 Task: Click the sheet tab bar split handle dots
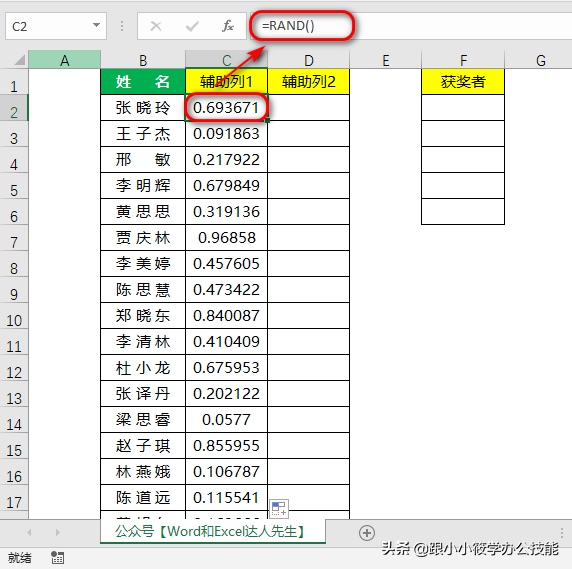point(562,533)
